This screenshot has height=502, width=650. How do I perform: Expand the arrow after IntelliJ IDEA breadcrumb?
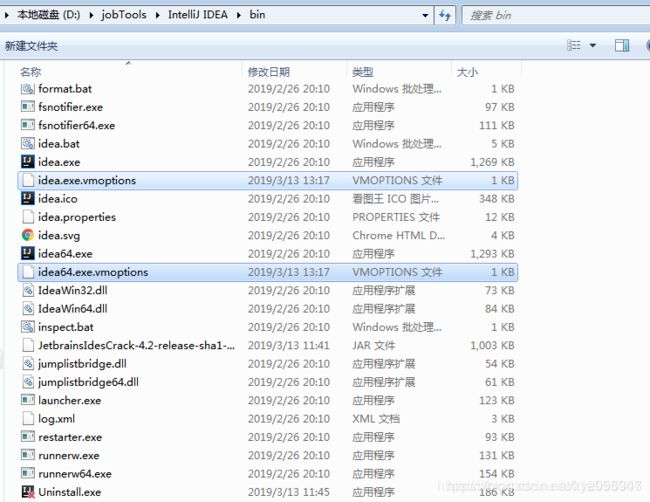coord(239,15)
